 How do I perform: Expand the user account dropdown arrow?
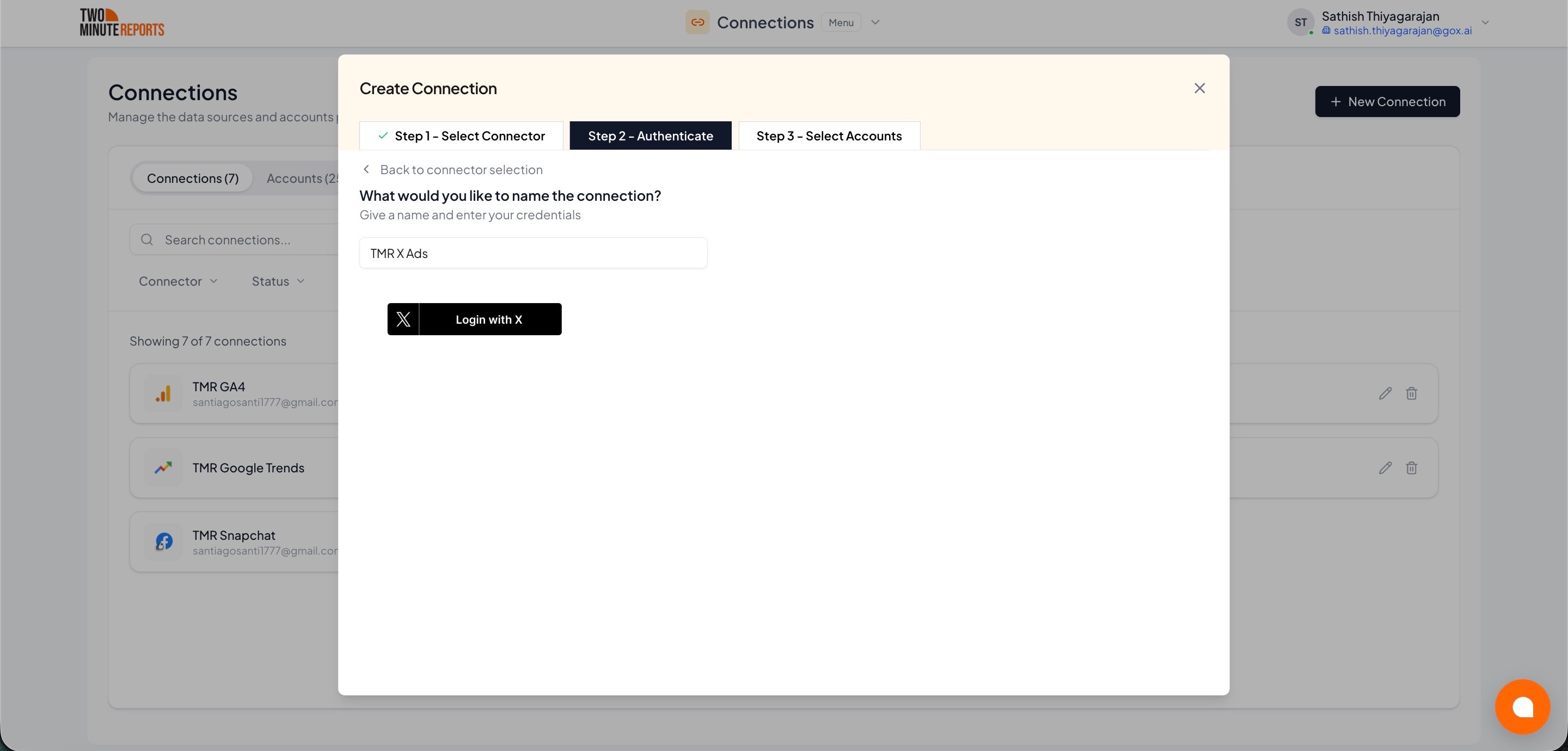pos(1485,22)
